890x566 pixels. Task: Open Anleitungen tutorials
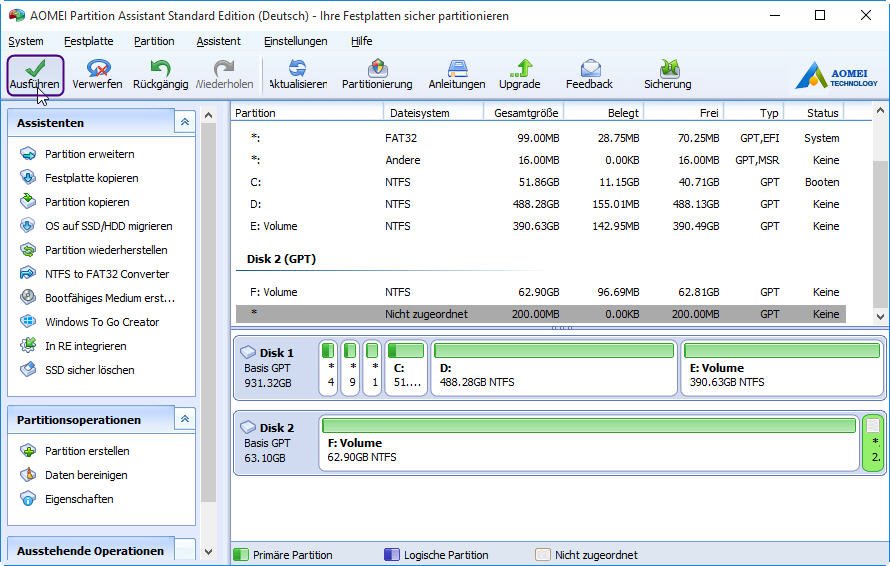click(x=457, y=75)
